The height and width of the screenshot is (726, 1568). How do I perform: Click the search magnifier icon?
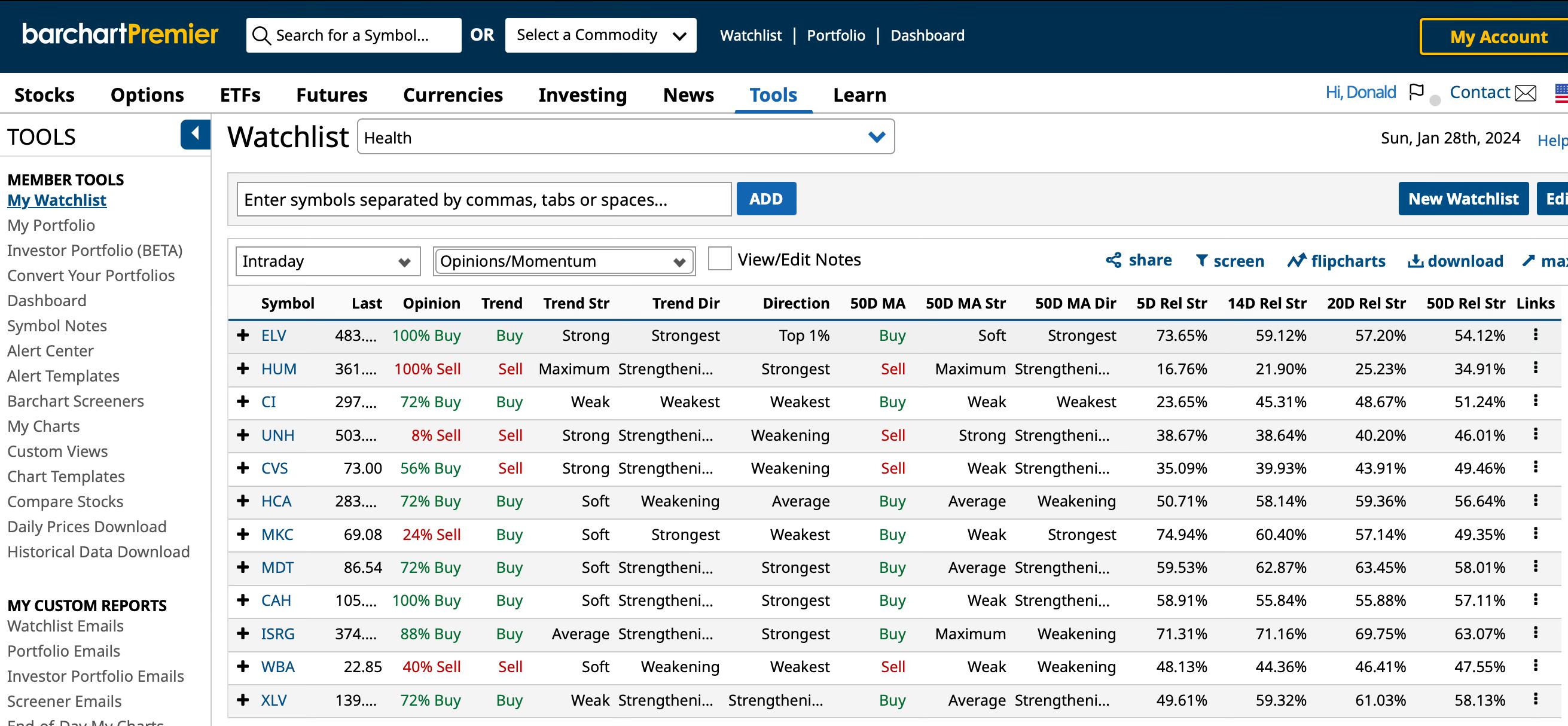261,35
